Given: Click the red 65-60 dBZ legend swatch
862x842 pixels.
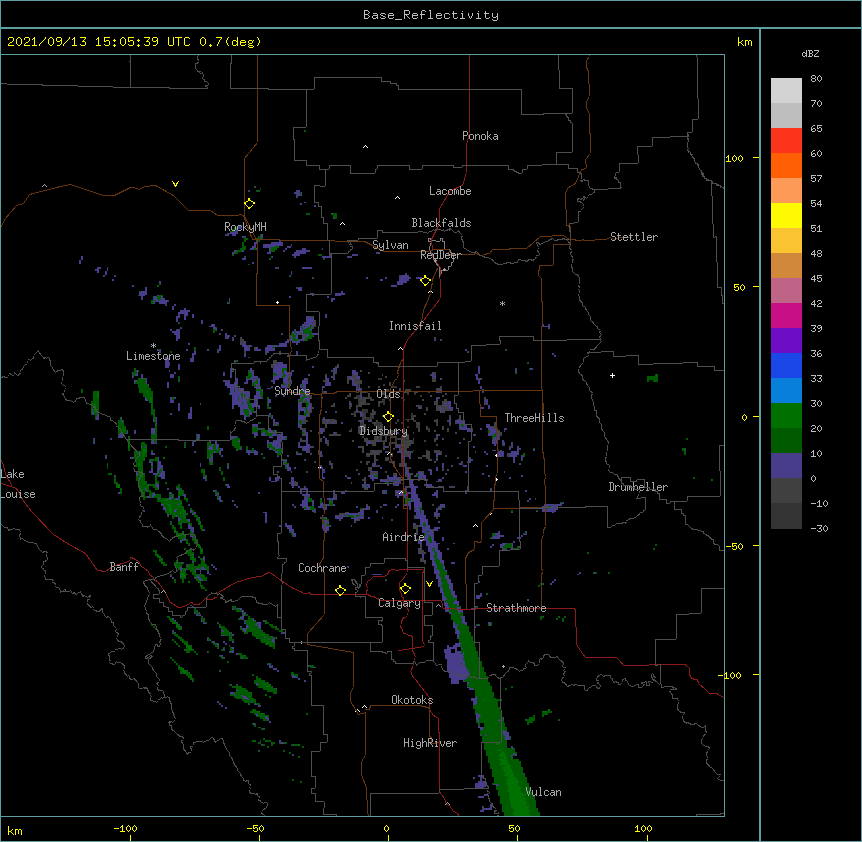Looking at the screenshot, I should (786, 140).
